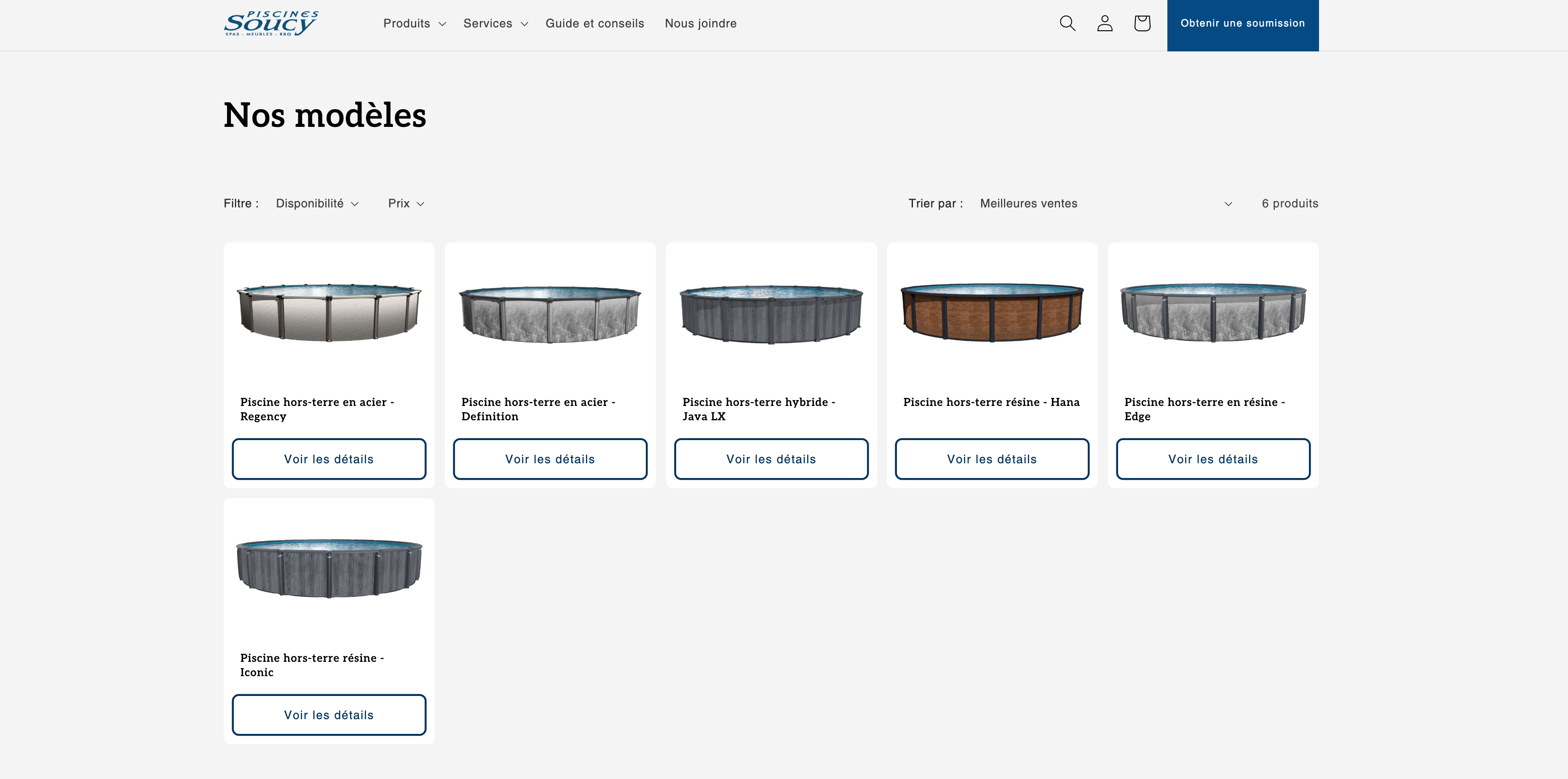Open the Trier par Meilleures ventes dropdown
Image resolution: width=1568 pixels, height=779 pixels.
pyautogui.click(x=1106, y=204)
